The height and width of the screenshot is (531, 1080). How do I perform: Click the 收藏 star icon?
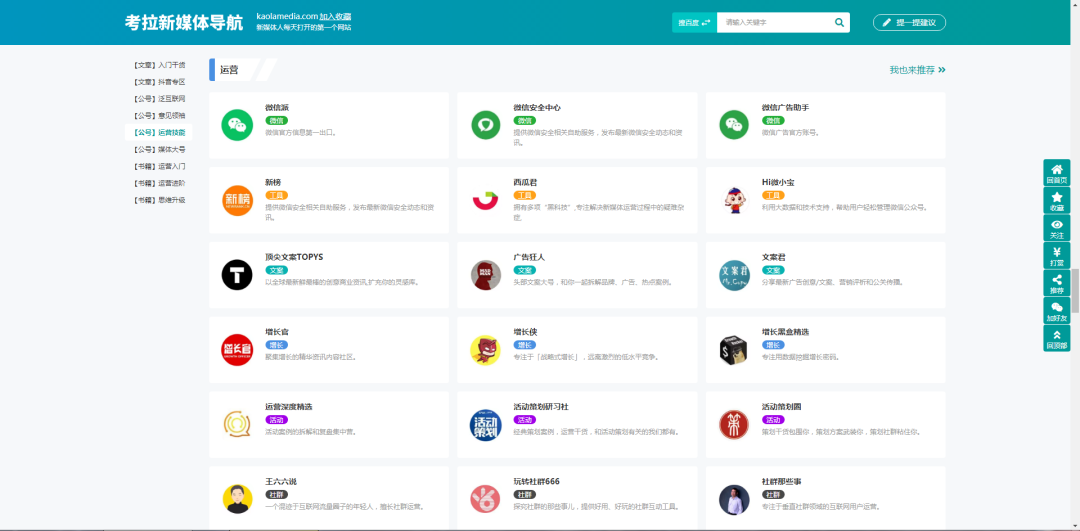[x=1056, y=200]
